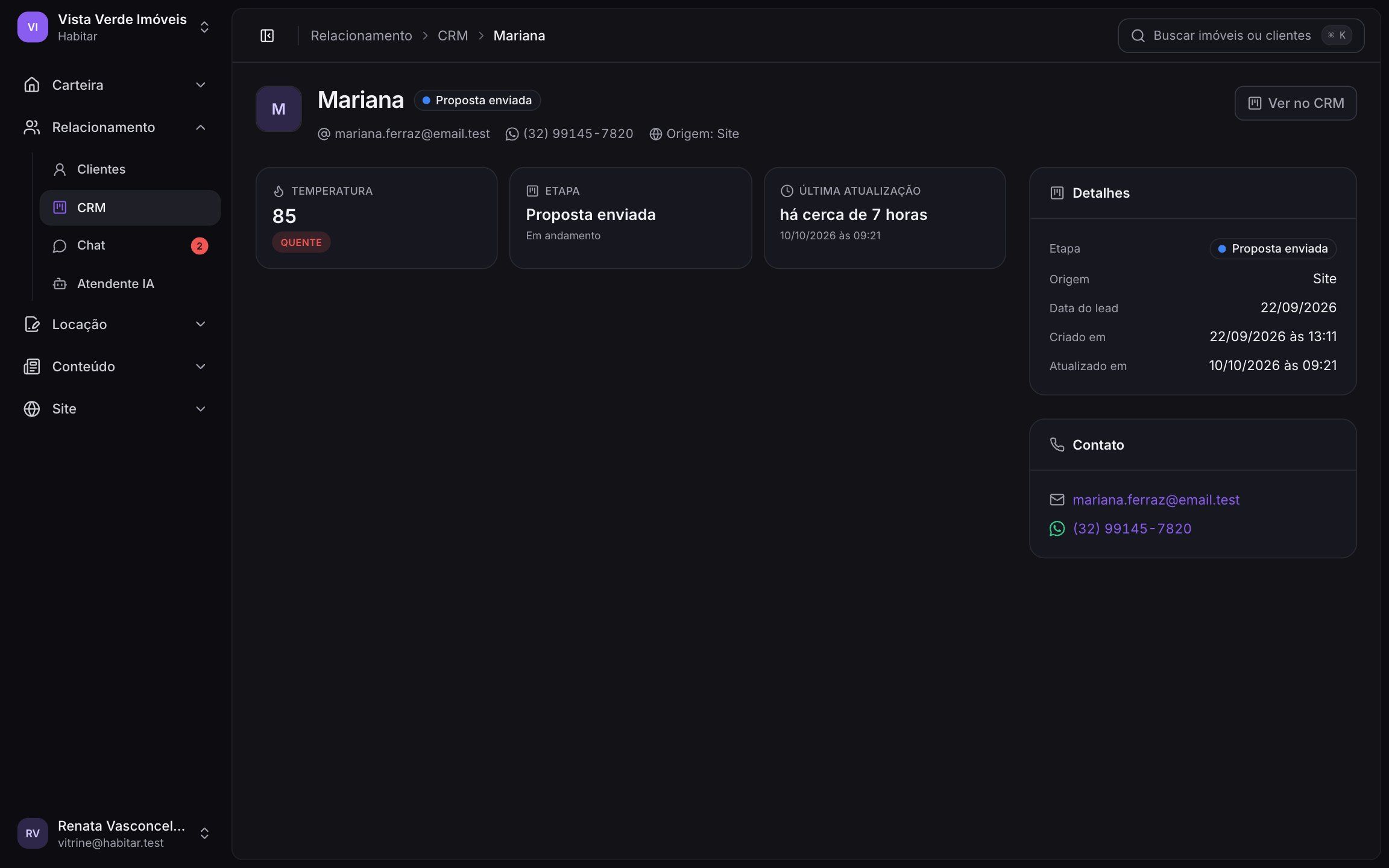This screenshot has width=1389, height=868.
Task: Click the Proposta enviada badge next to Mariana
Action: tap(477, 100)
